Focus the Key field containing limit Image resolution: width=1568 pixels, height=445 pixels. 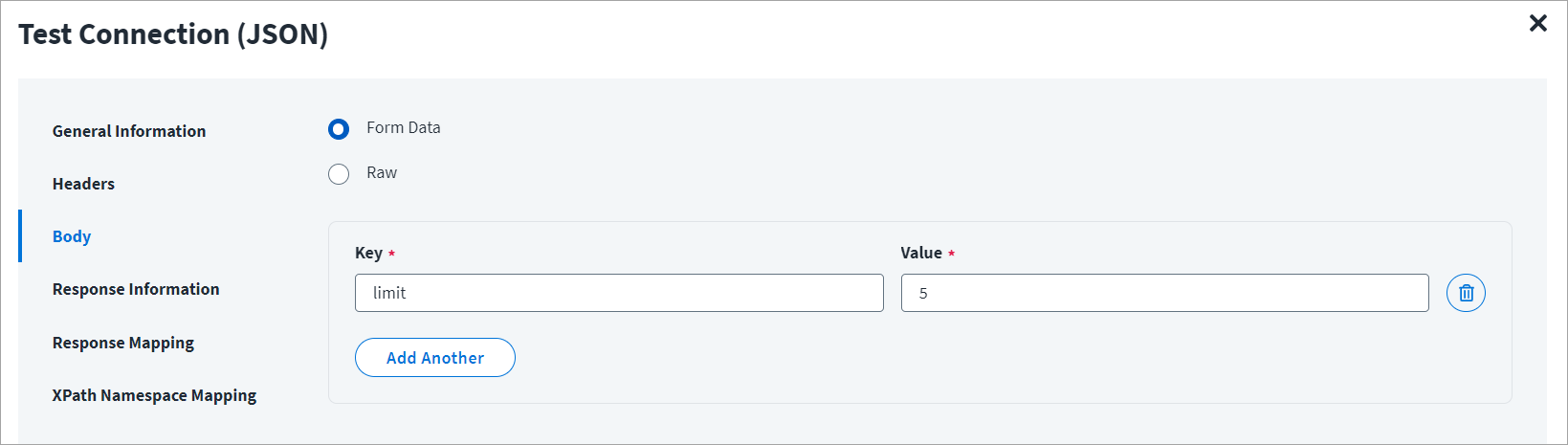(x=619, y=293)
